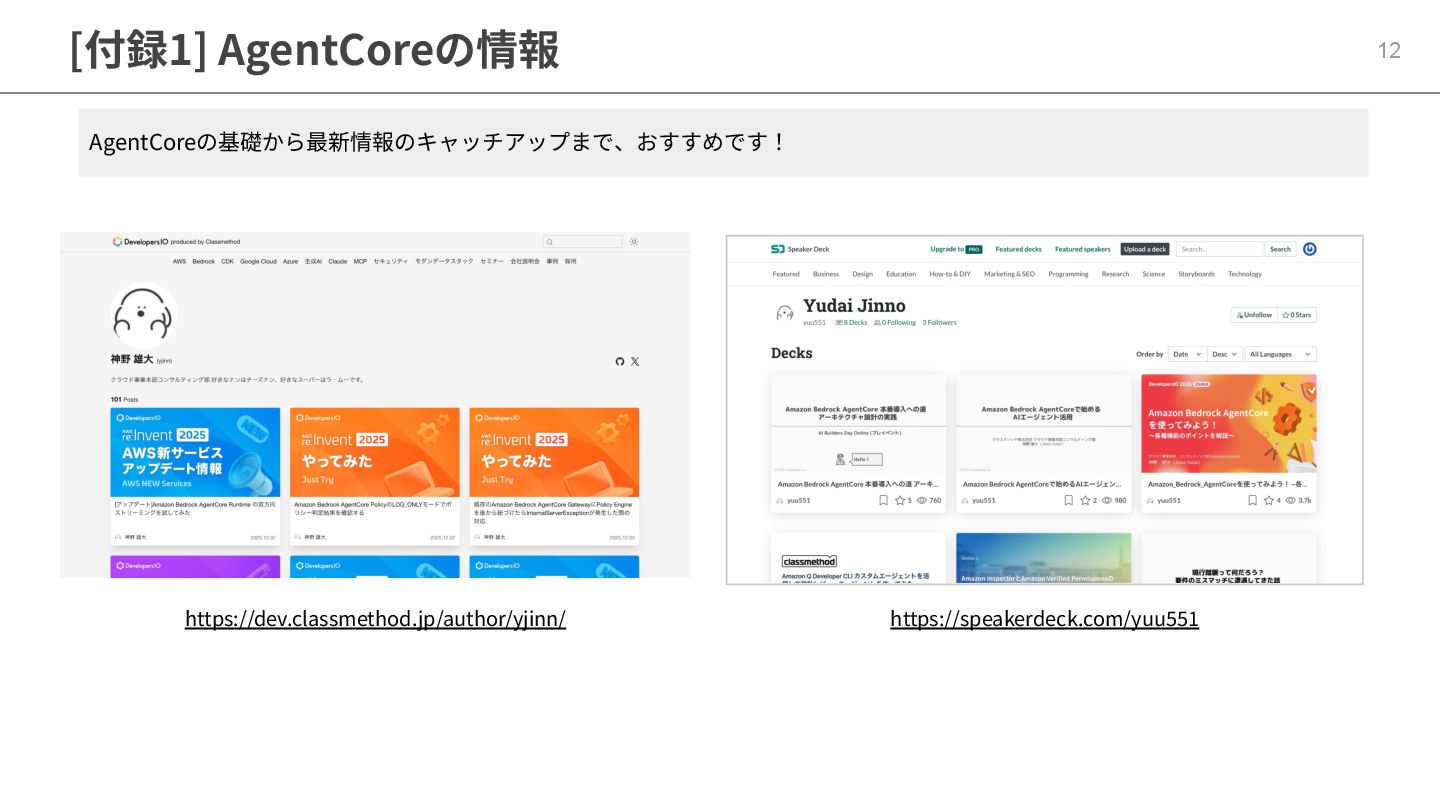Star the deck with 5 stars
This screenshot has height=810, width=1440.
pyautogui.click(x=900, y=500)
